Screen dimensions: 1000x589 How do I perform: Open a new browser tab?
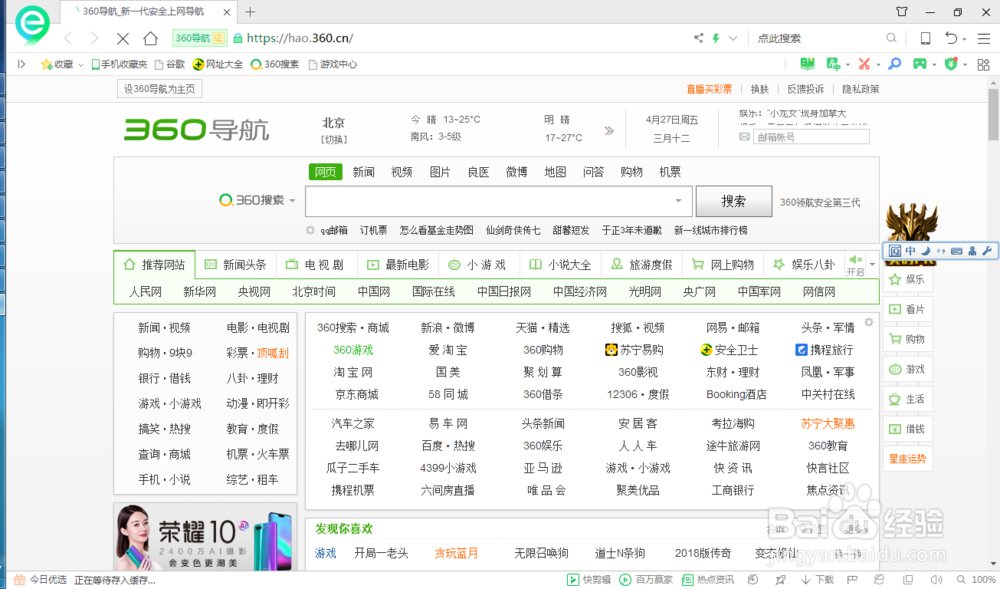coord(250,12)
